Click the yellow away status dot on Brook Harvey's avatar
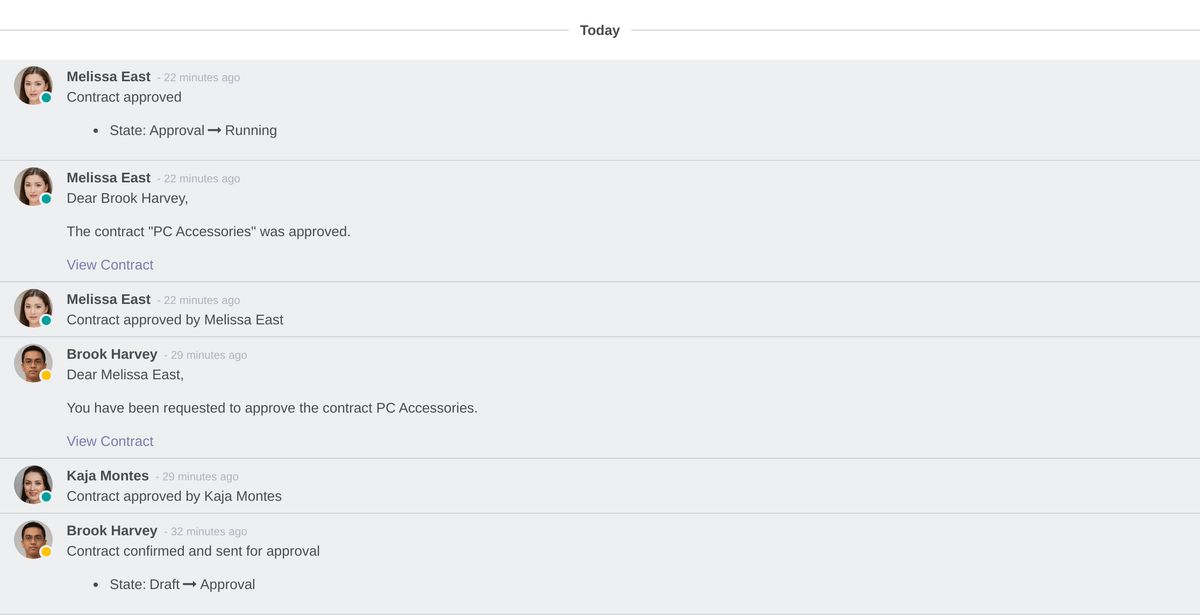This screenshot has width=1200, height=615. pyautogui.click(x=46, y=377)
